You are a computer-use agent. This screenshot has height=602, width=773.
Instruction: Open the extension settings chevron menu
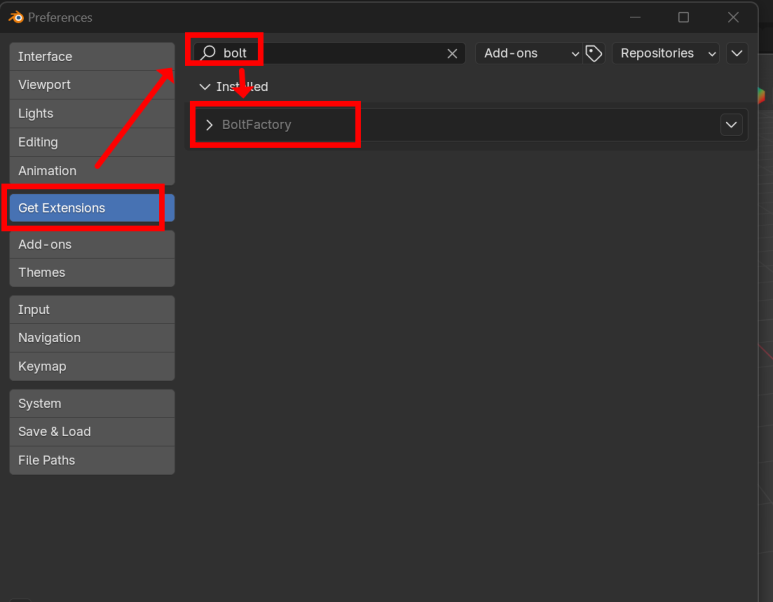coord(737,53)
